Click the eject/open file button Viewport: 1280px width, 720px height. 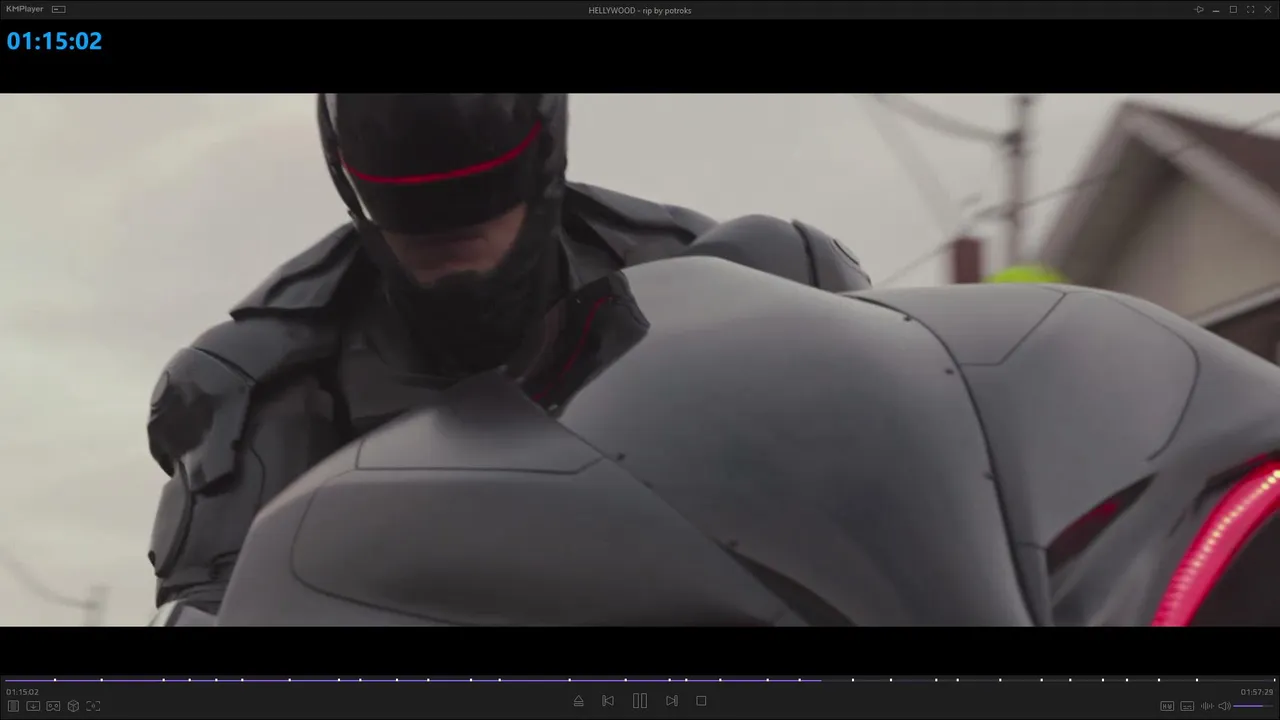[578, 701]
